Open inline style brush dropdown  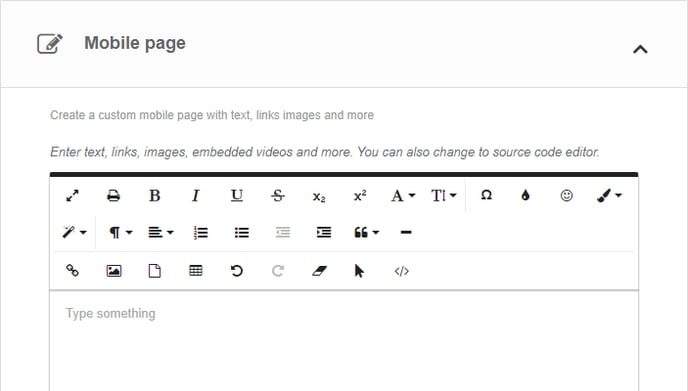point(609,195)
